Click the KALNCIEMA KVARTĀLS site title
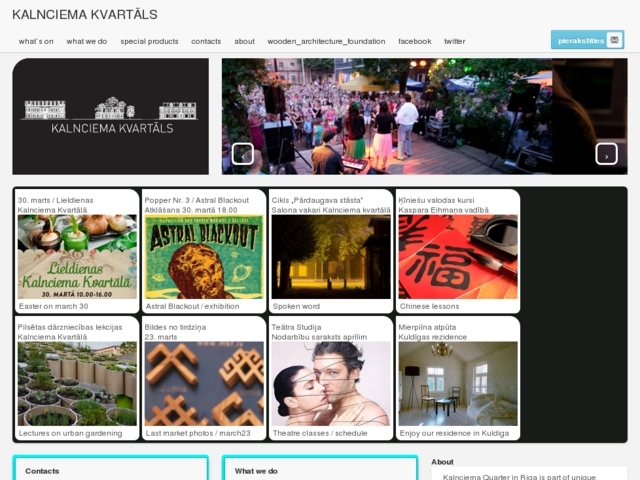 [x=84, y=14]
